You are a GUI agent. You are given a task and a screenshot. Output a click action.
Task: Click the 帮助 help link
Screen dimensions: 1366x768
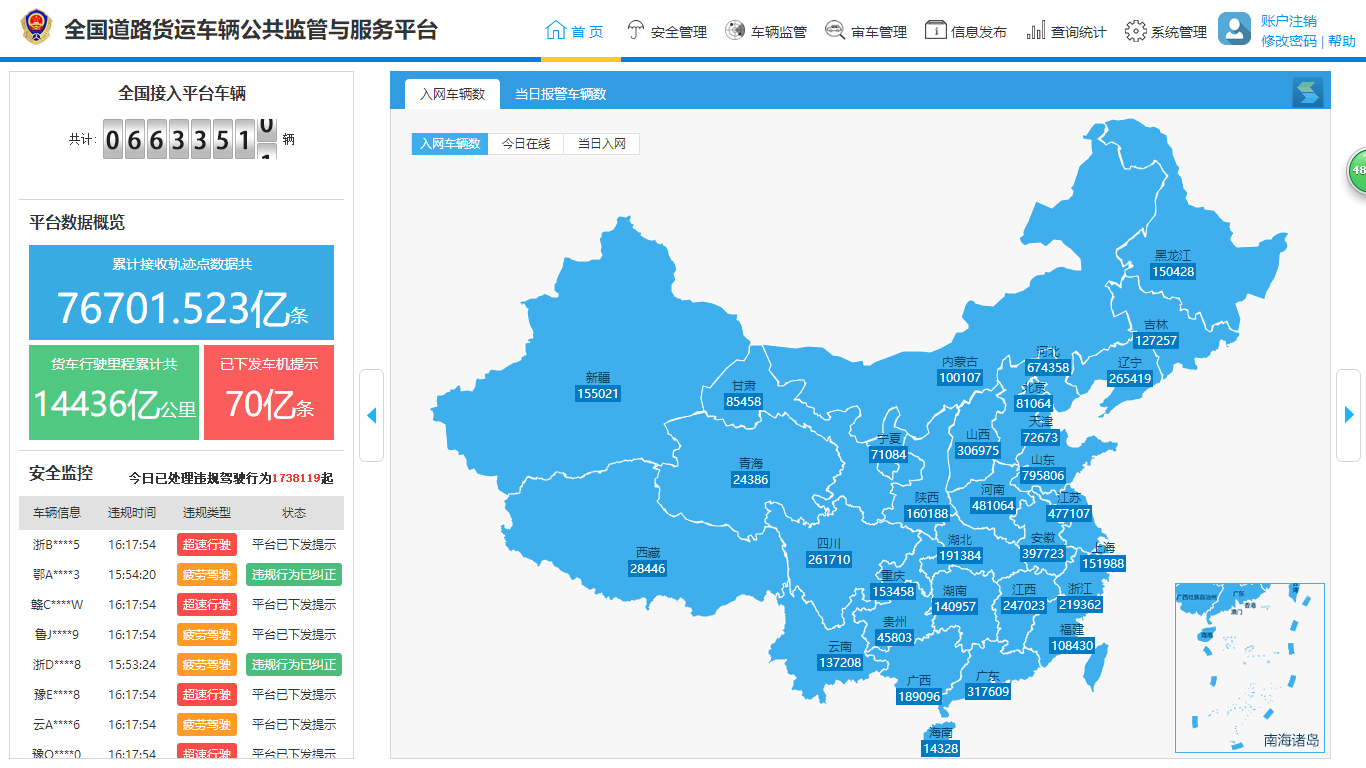[x=1342, y=41]
